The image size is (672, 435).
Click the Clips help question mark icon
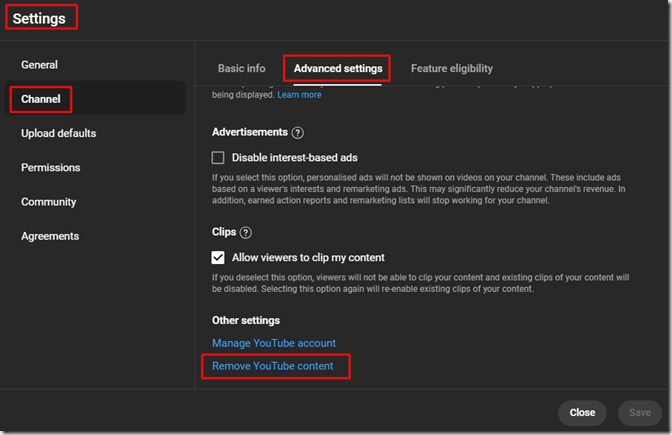[246, 233]
